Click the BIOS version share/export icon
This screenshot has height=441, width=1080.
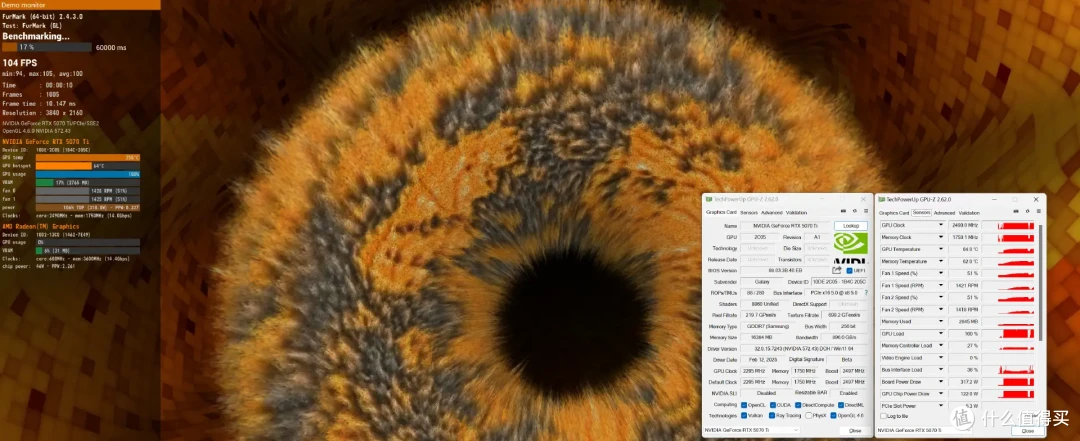point(837,271)
